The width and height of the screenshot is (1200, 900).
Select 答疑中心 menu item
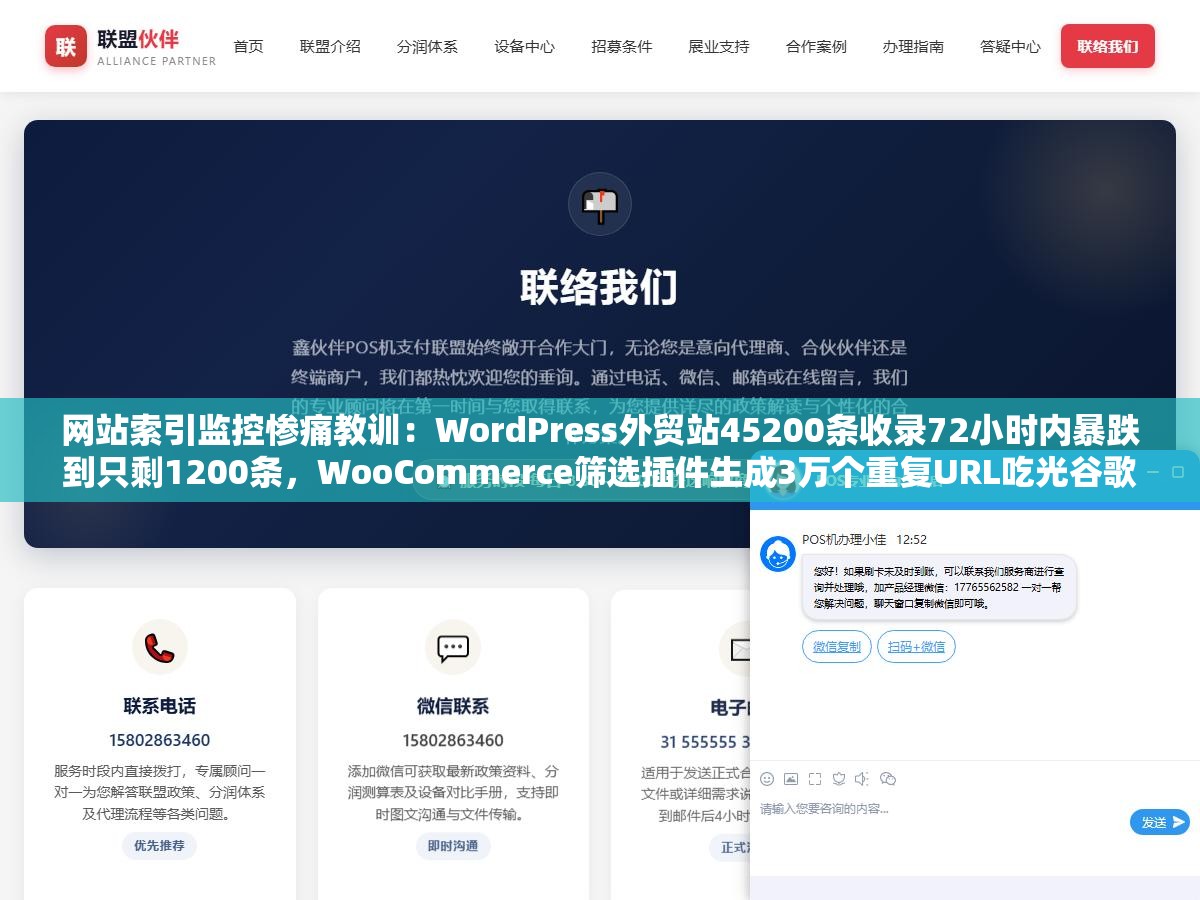click(x=1010, y=46)
